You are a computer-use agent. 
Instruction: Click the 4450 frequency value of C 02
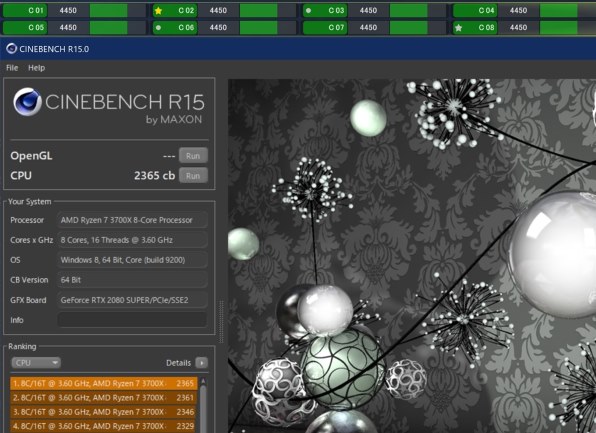click(x=218, y=11)
